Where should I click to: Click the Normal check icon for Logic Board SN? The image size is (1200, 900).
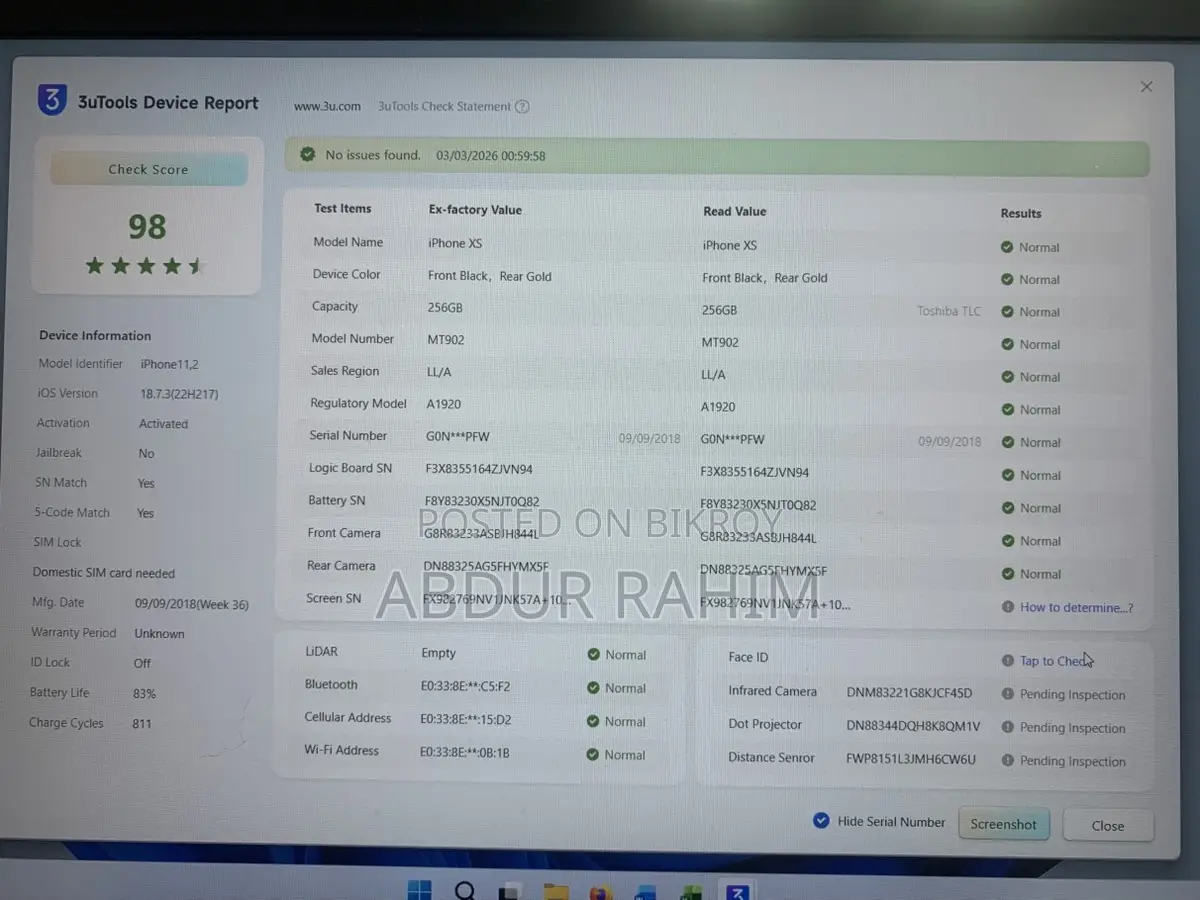[1007, 475]
